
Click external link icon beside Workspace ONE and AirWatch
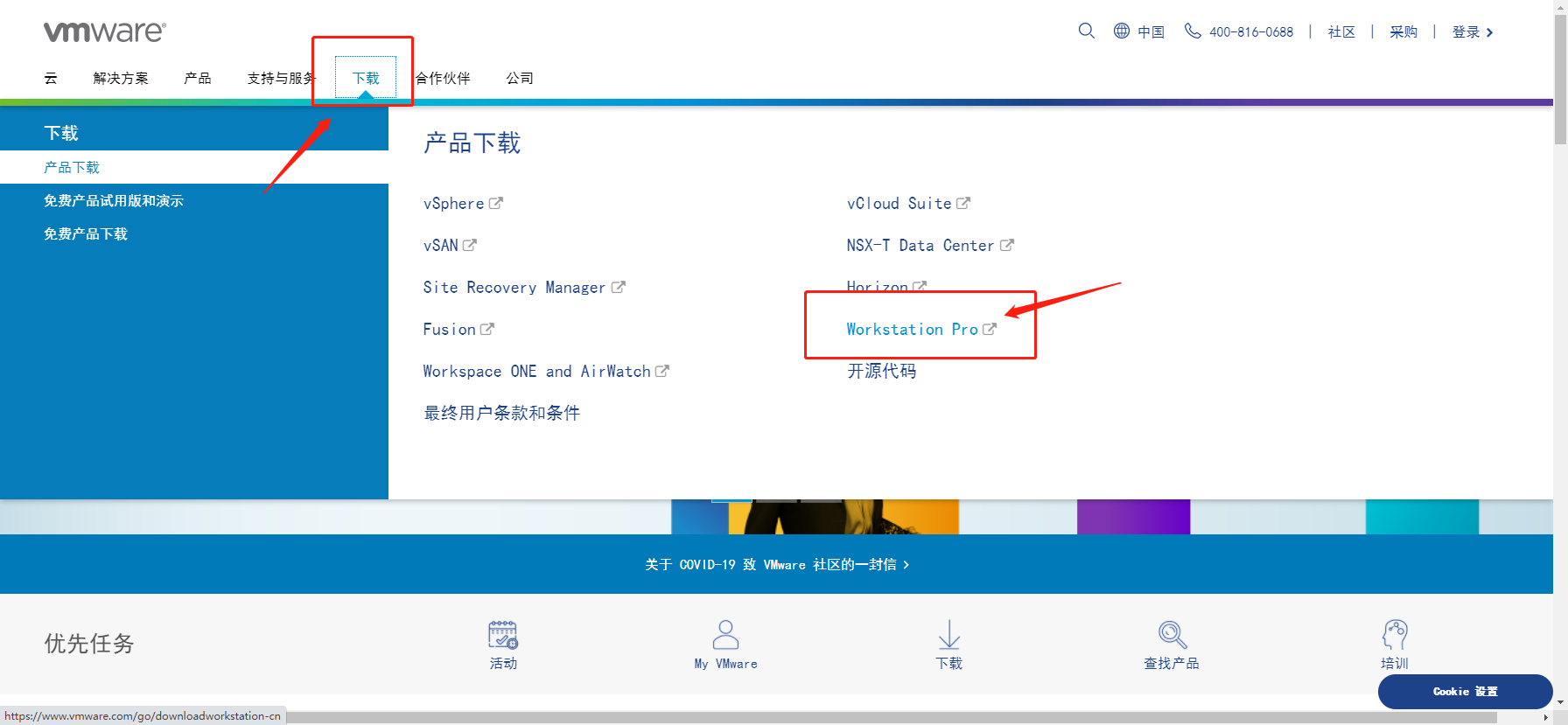pyautogui.click(x=662, y=371)
